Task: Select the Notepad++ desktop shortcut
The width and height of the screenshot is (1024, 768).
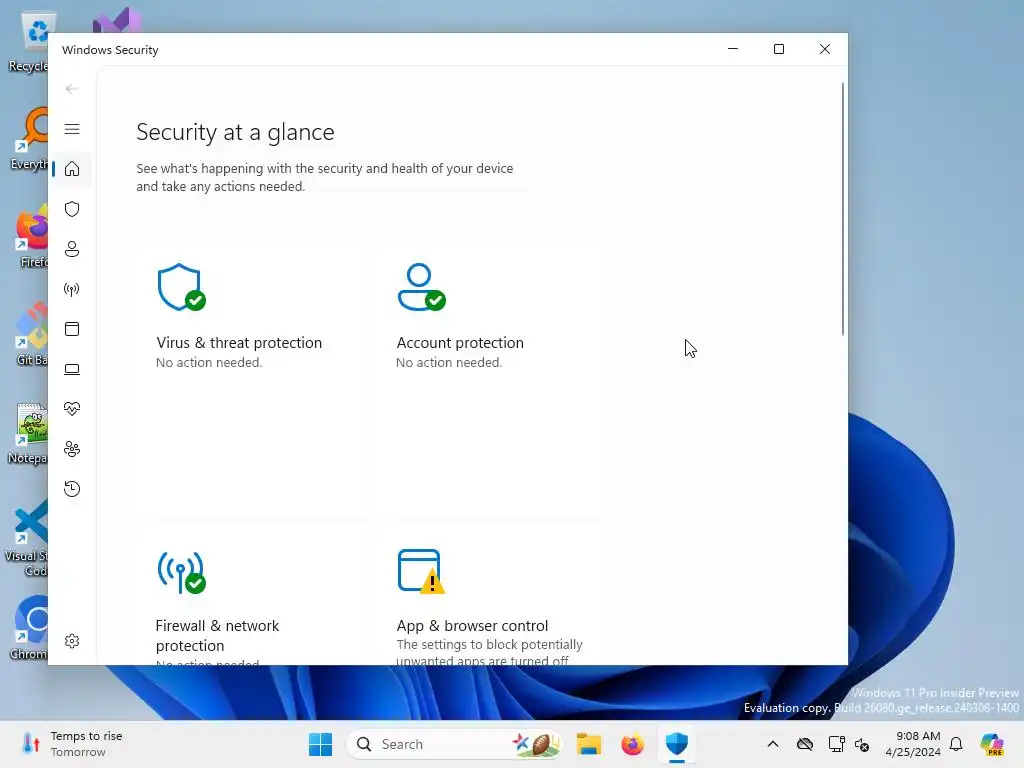Action: (27, 432)
